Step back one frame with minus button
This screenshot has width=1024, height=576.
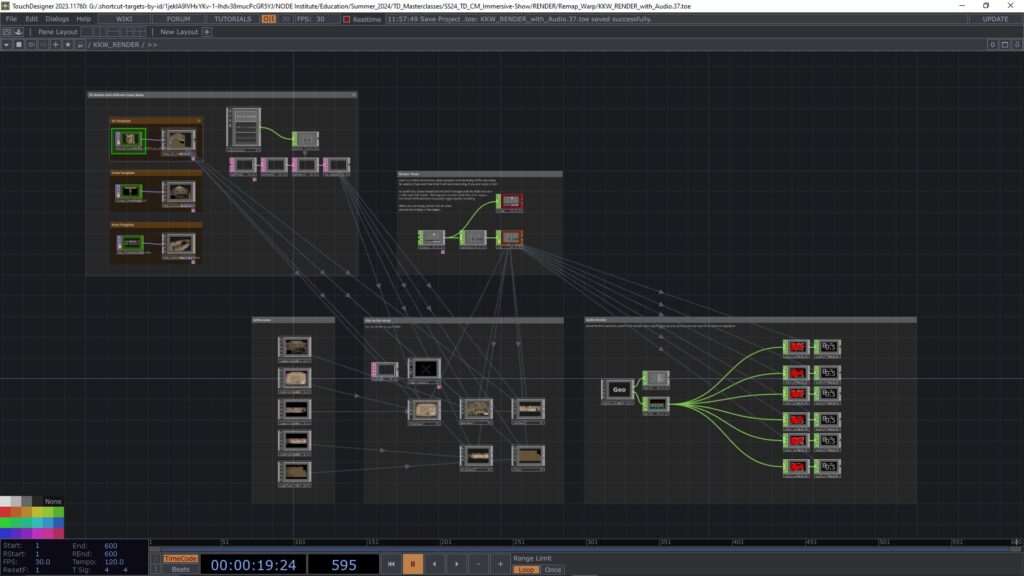pyautogui.click(x=479, y=565)
